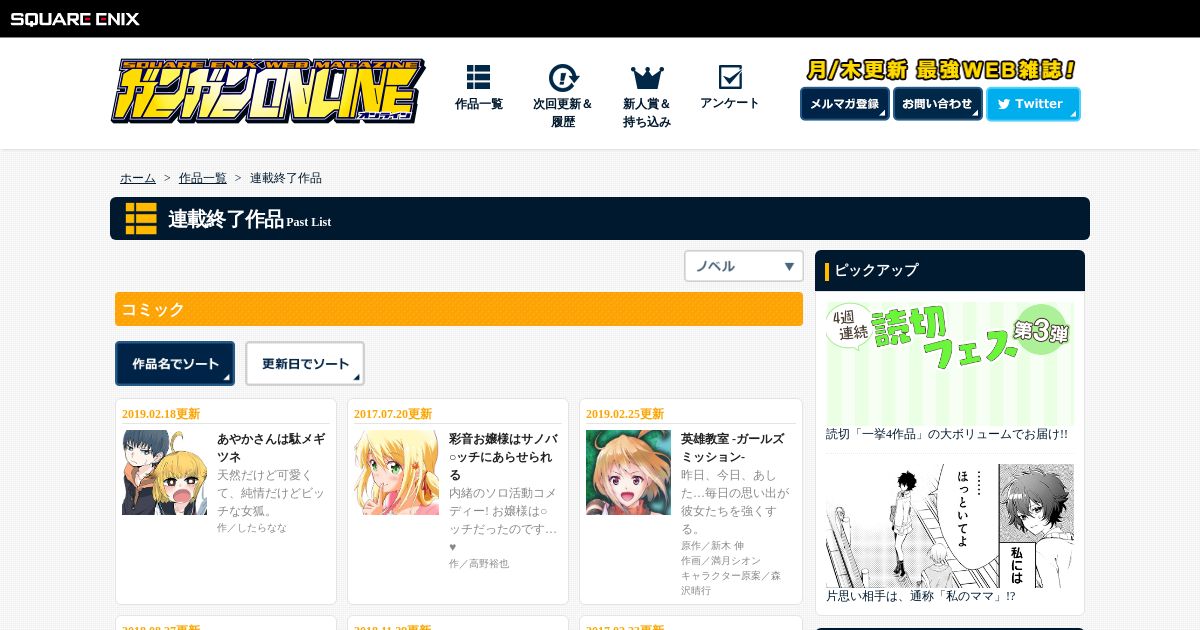Viewport: 1200px width, 630px height.
Task: Click the 連載終了作品 breadcrumb text
Action: pos(286,178)
